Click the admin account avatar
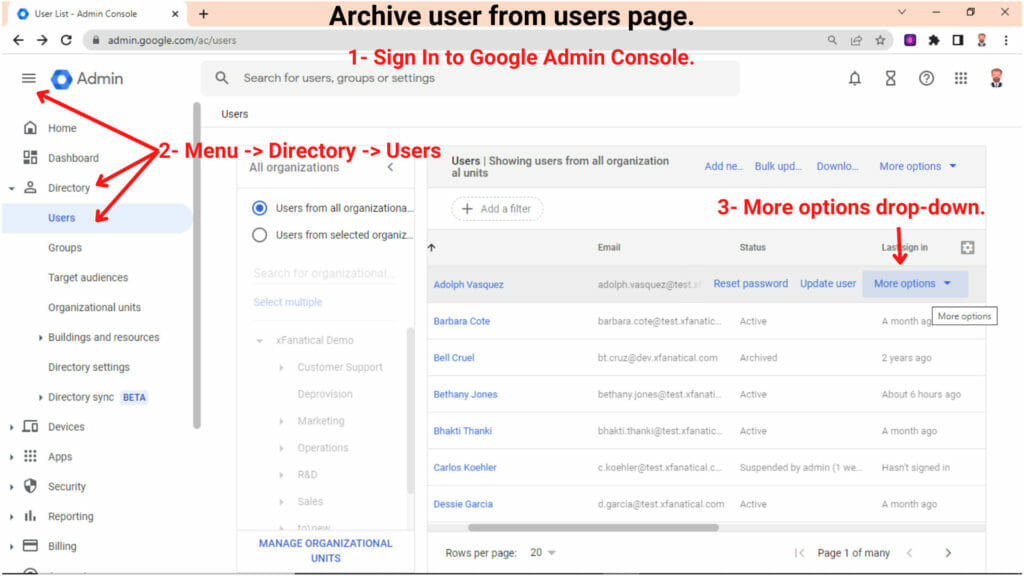1024x576 pixels. (x=996, y=77)
